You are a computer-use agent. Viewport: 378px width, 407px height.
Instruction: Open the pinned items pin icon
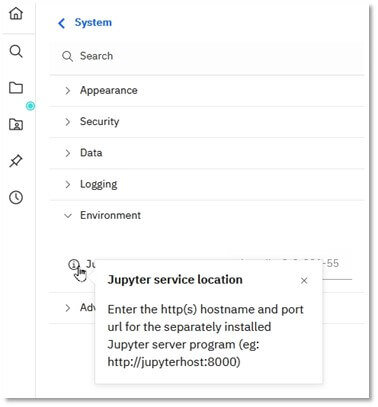click(16, 161)
